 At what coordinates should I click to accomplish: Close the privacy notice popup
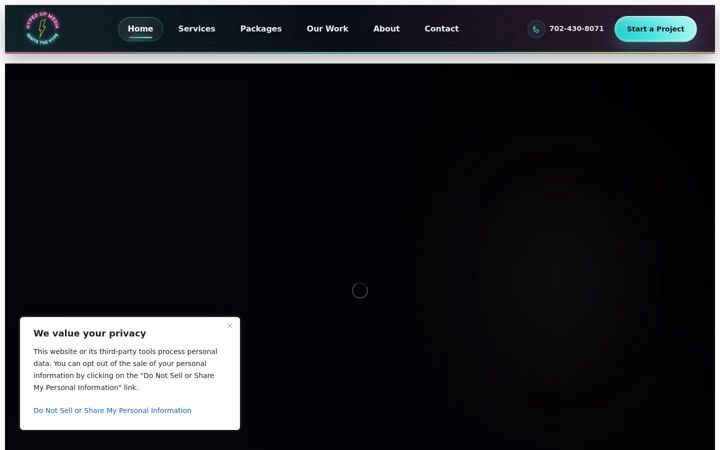point(230,326)
